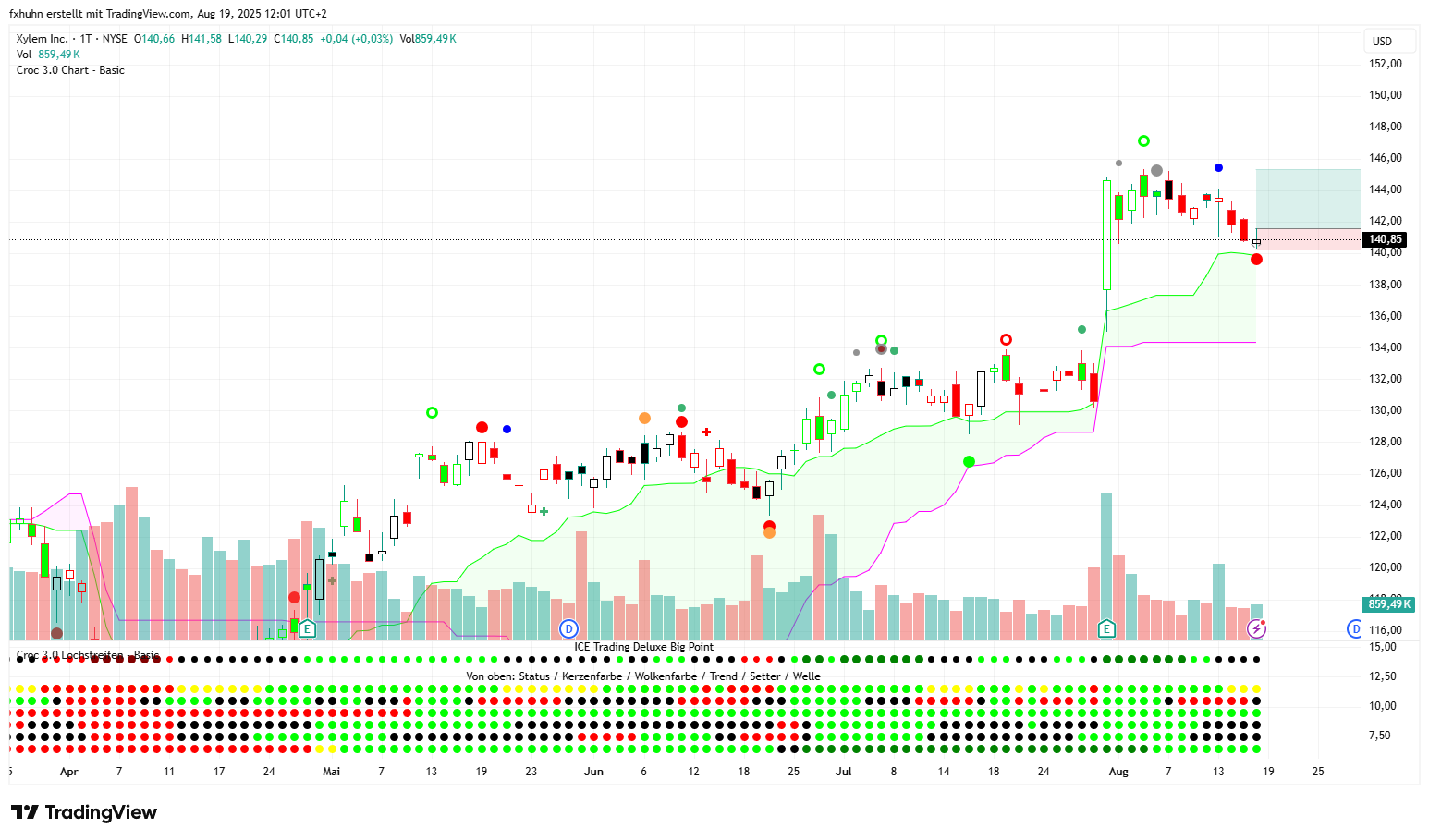Click the August earnings E marker
This screenshot has height=840, width=1429.
click(x=1106, y=629)
